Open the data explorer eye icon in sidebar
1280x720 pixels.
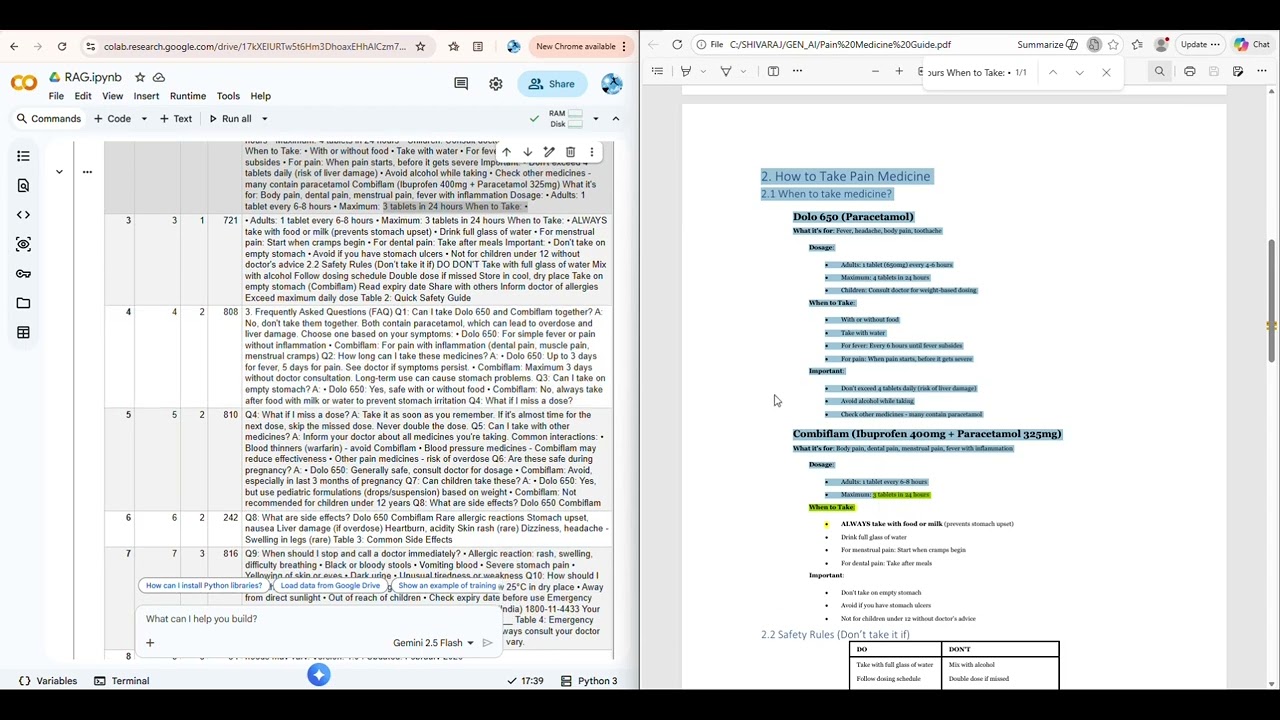click(23, 244)
